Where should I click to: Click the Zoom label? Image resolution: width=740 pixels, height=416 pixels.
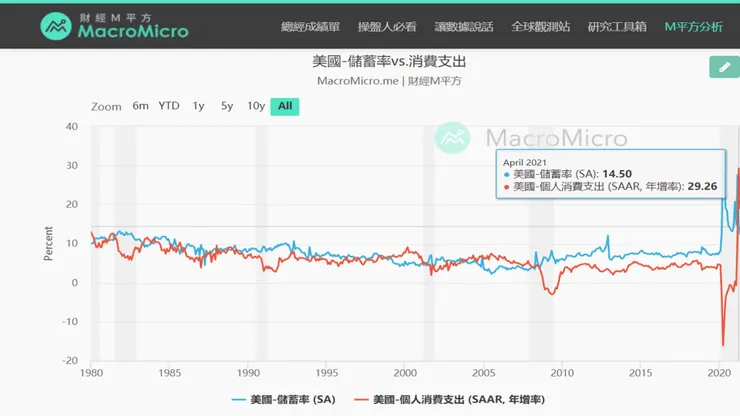106,107
